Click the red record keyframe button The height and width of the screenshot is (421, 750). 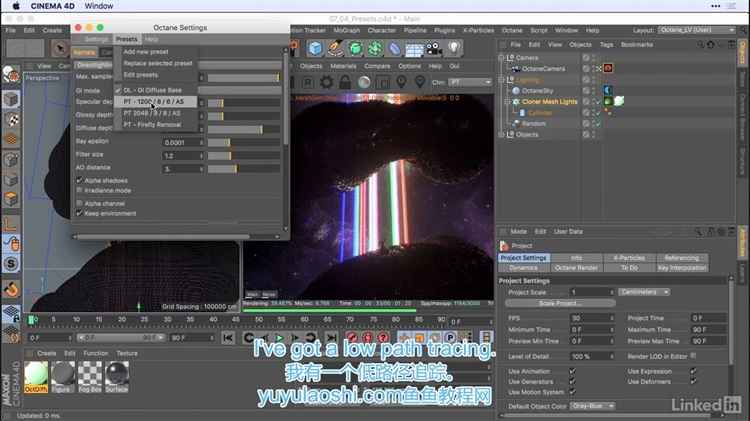click(352, 337)
